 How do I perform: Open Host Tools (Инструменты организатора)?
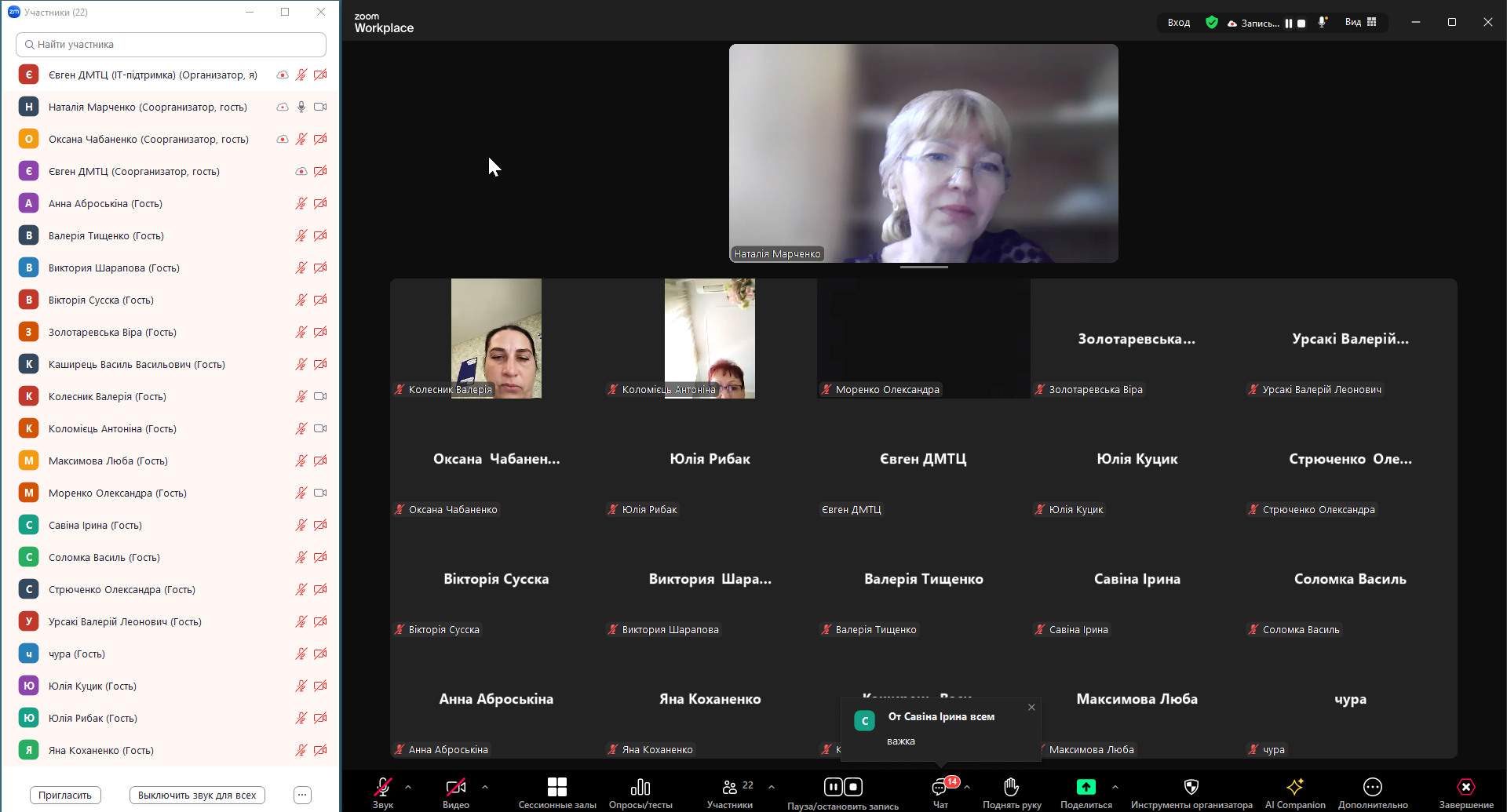click(x=1191, y=788)
